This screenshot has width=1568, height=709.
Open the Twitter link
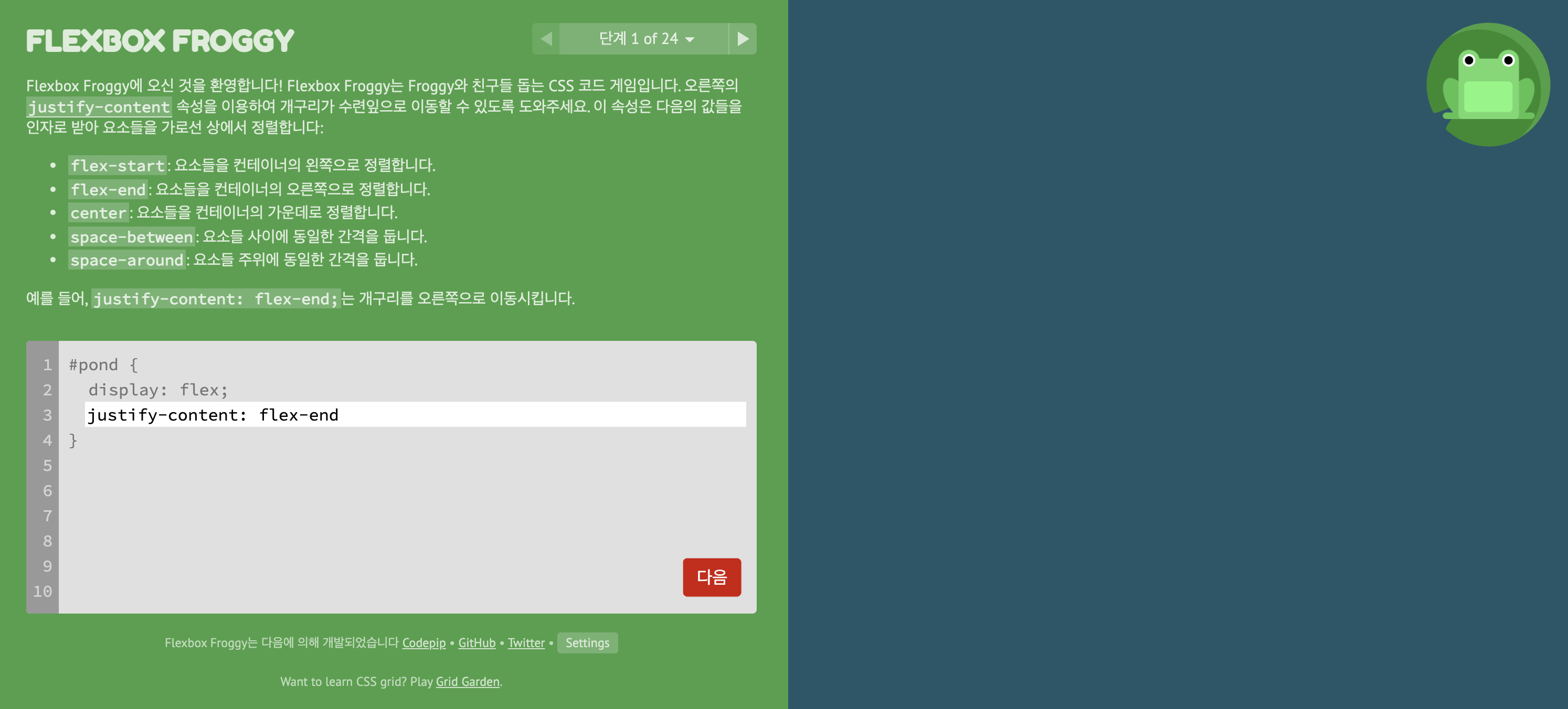point(526,643)
